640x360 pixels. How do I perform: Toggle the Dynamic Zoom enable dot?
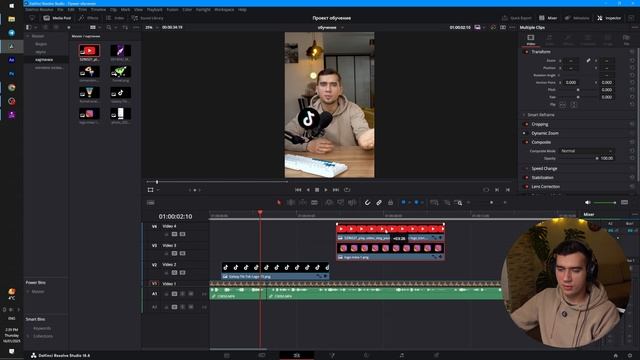point(526,133)
